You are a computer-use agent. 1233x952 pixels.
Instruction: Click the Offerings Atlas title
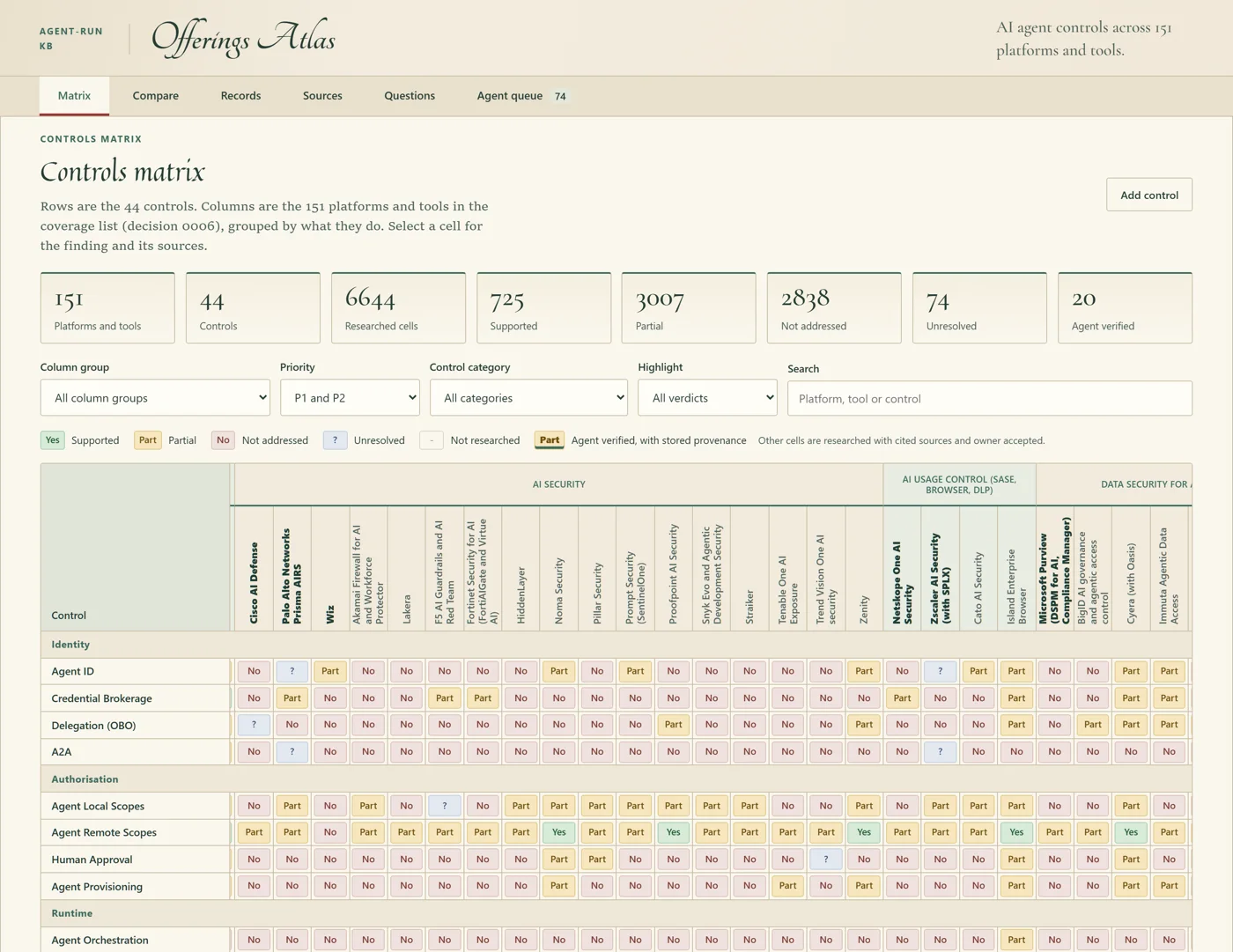tap(243, 39)
